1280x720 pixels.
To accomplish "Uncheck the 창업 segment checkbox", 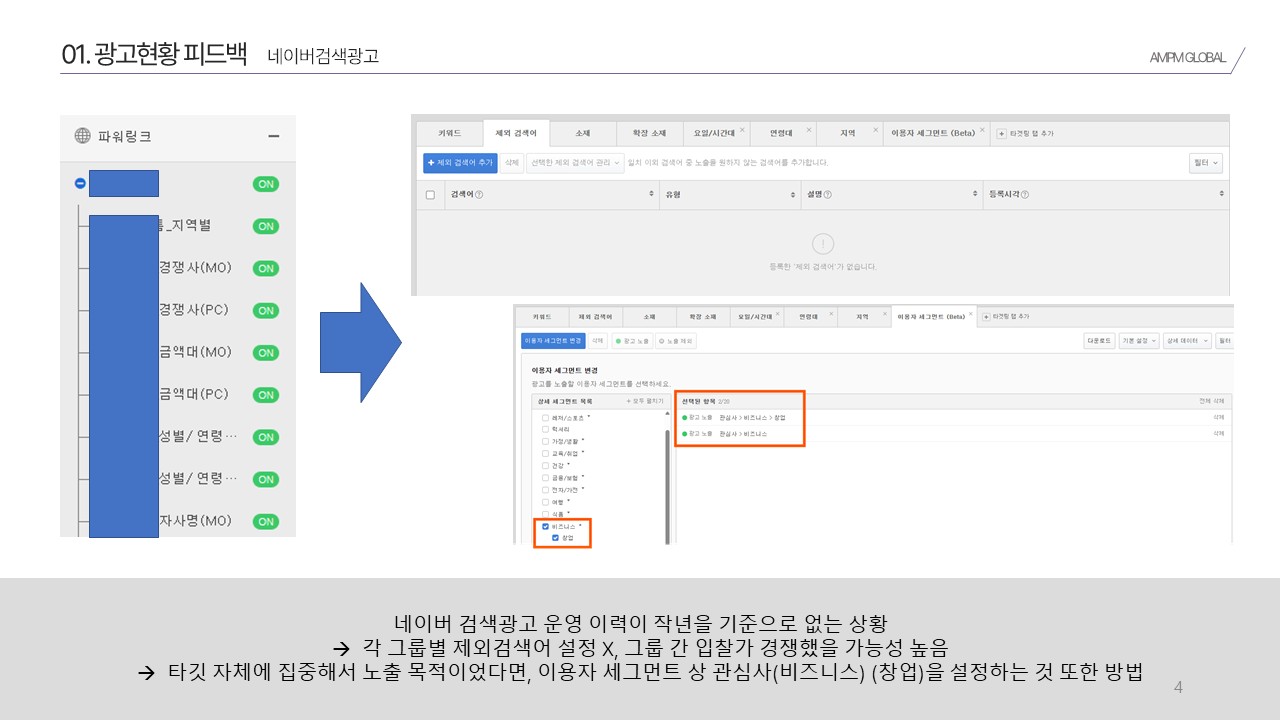I will (556, 537).
